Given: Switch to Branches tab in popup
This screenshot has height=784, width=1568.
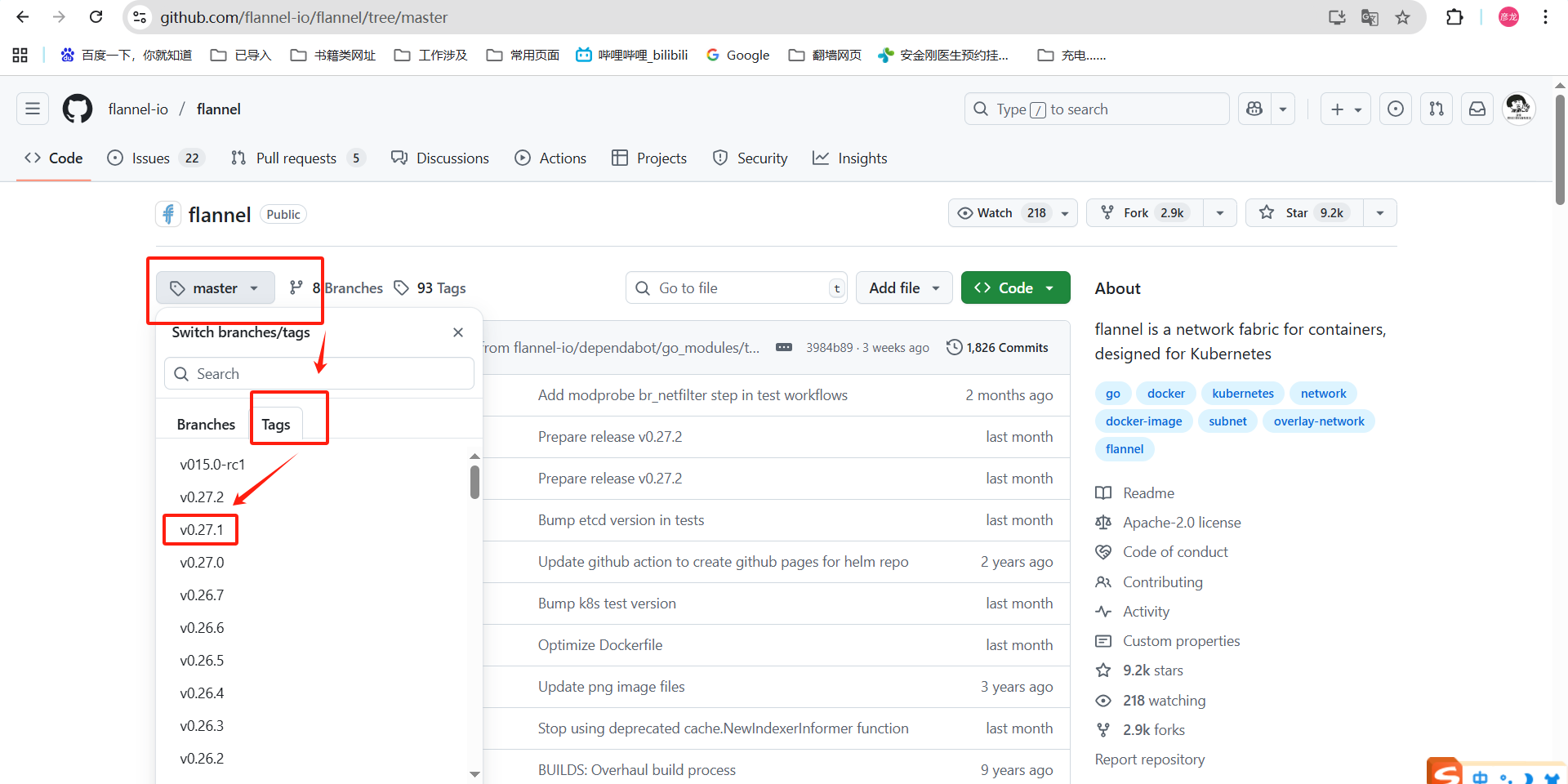Looking at the screenshot, I should pyautogui.click(x=206, y=424).
